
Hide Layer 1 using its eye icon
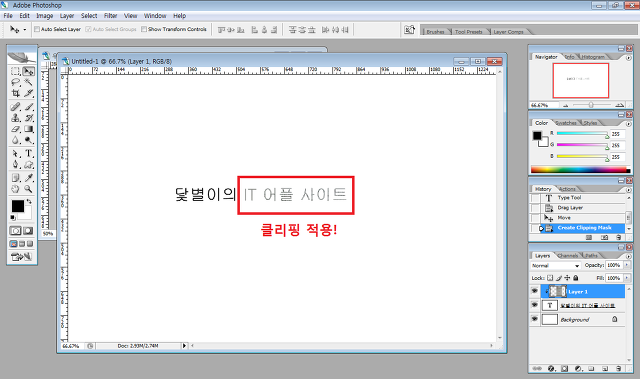534,291
